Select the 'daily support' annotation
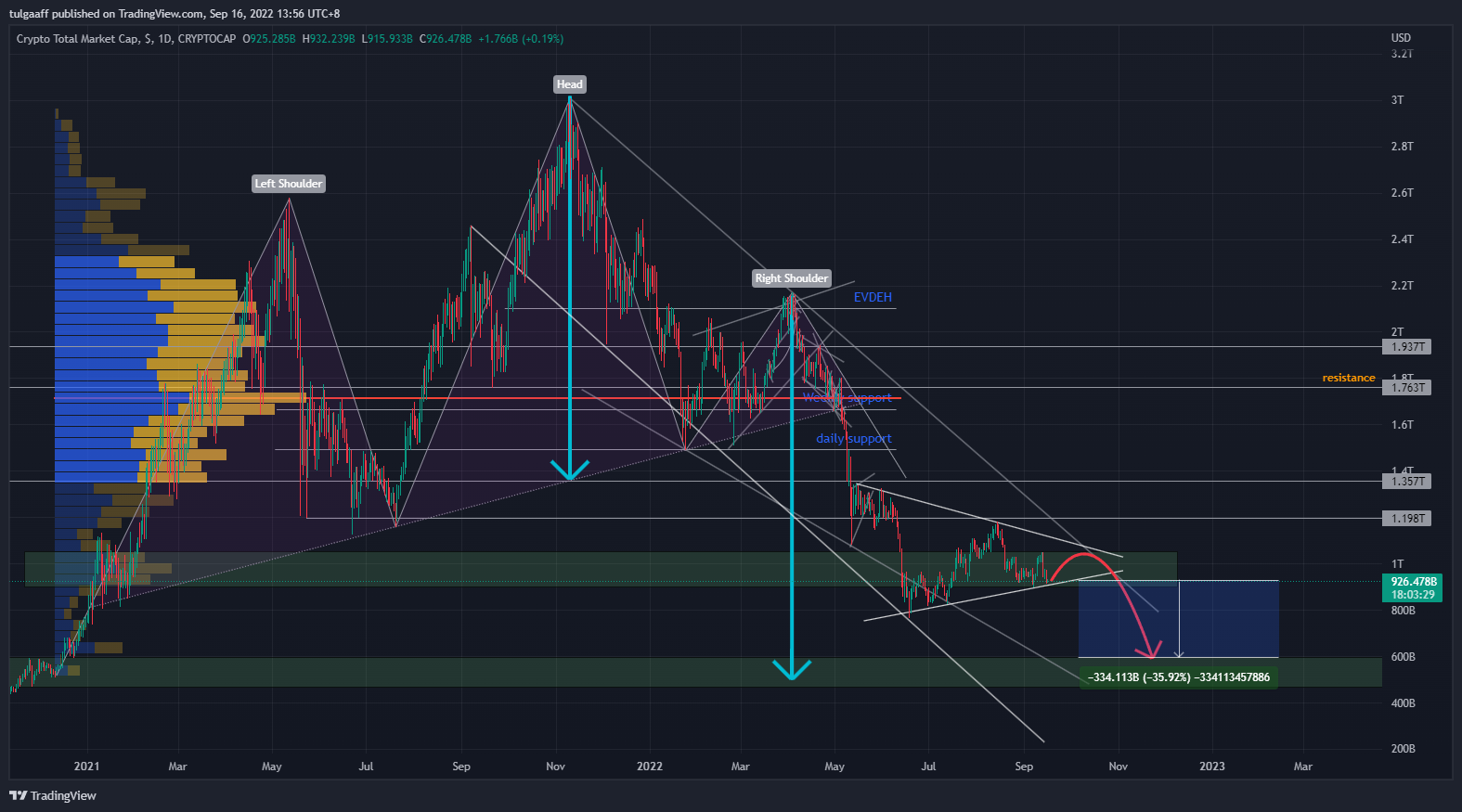1462x812 pixels. (x=854, y=438)
